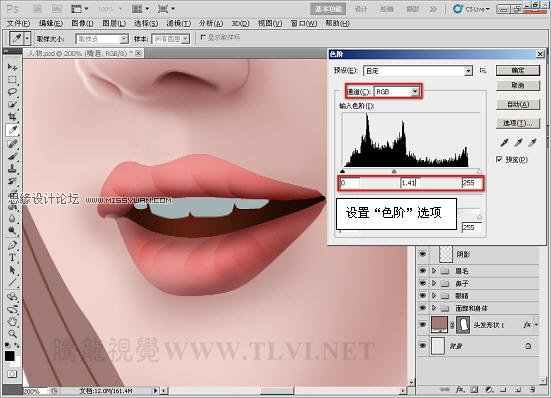This screenshot has width=551, height=398.
Task: Select the Path Selection tool
Action: pos(12,270)
